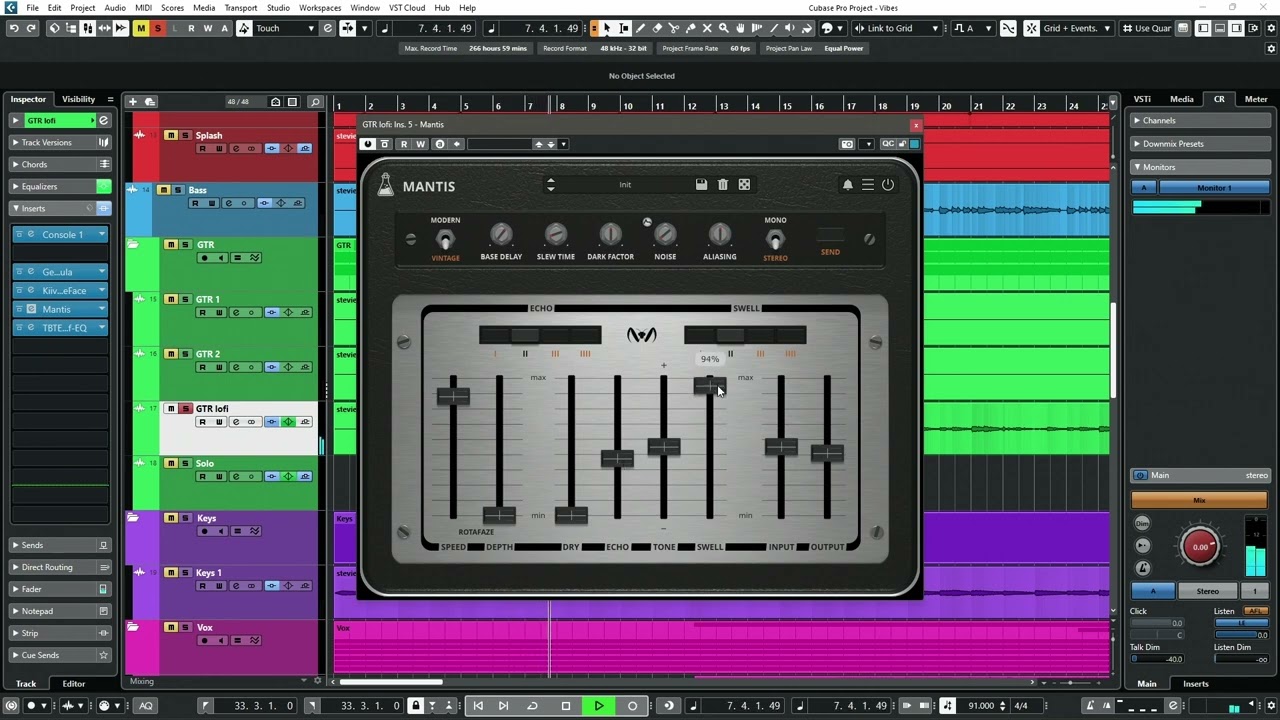Switch to the Visibility tab

click(x=78, y=99)
